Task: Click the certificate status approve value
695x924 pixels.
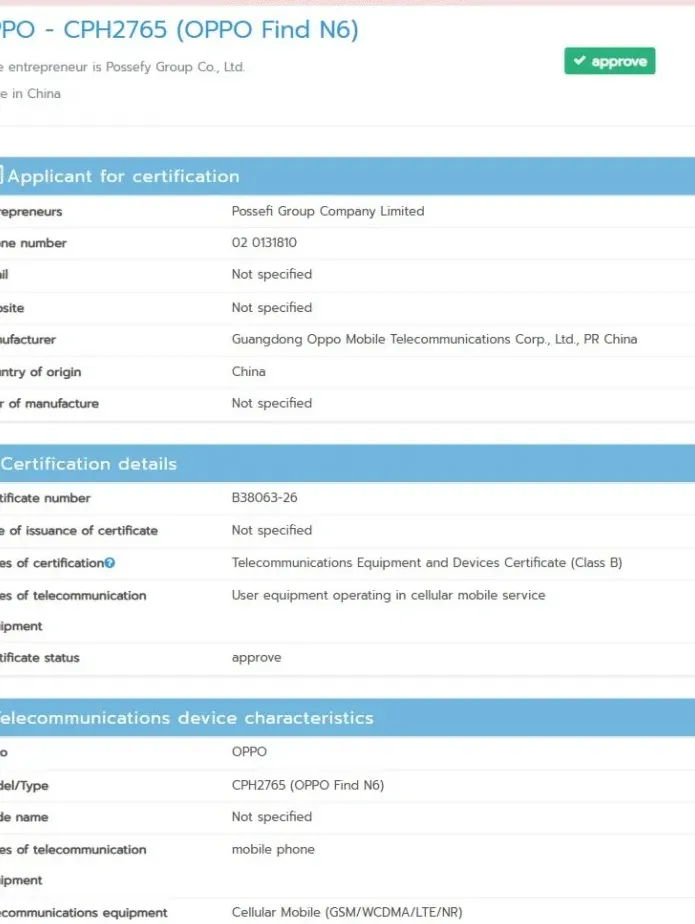Action: tap(256, 658)
